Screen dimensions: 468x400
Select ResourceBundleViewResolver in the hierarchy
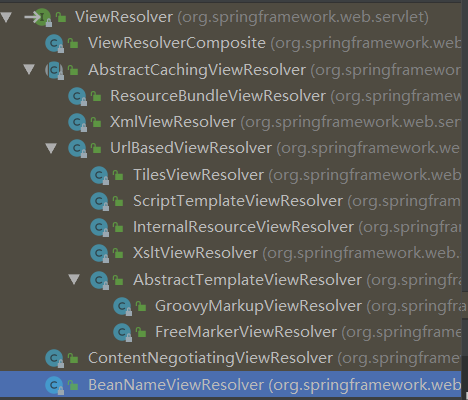tap(218, 96)
